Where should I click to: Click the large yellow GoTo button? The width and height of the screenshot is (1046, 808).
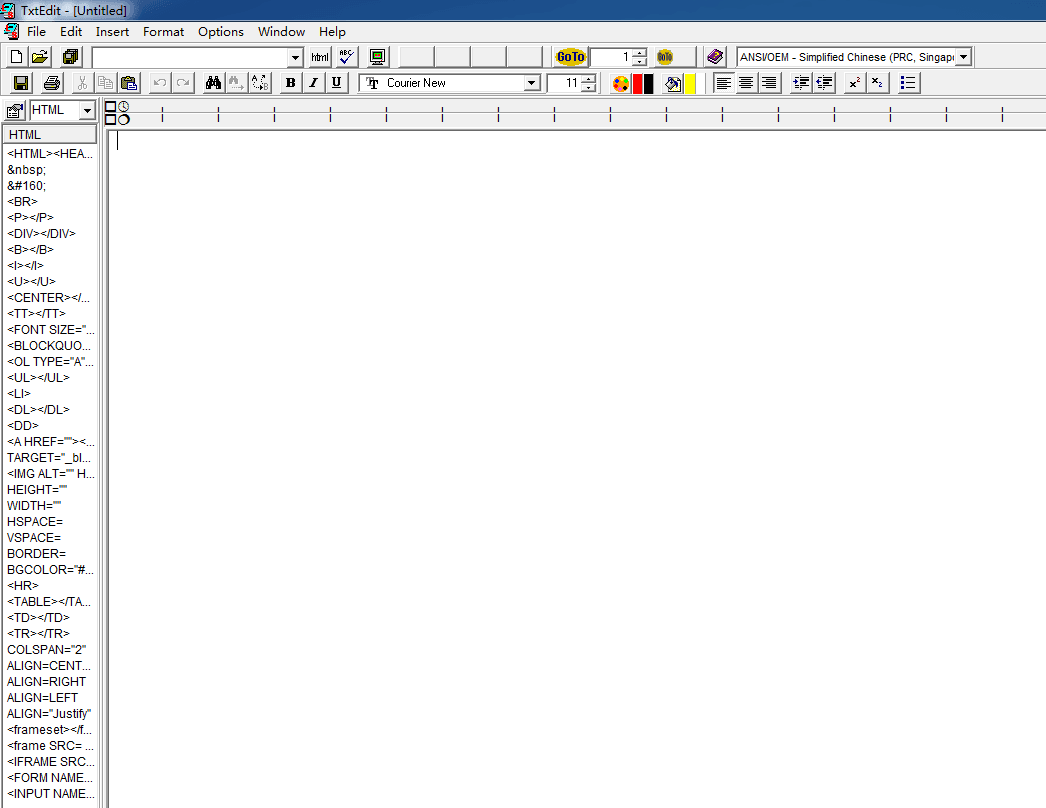(x=570, y=57)
